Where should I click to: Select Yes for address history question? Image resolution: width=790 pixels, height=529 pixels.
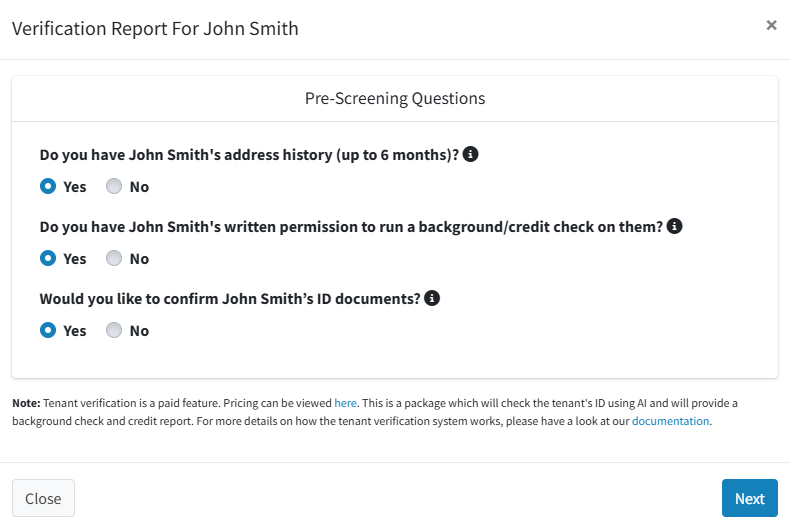click(x=48, y=186)
